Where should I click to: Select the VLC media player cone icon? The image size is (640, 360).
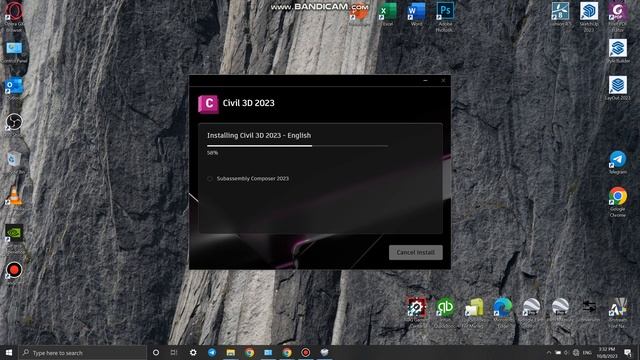click(14, 197)
